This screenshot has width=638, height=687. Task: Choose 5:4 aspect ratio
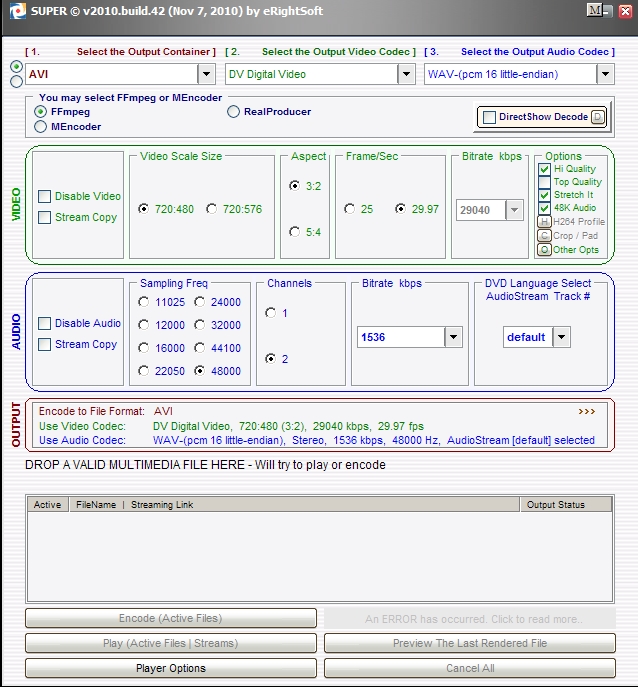[x=294, y=232]
